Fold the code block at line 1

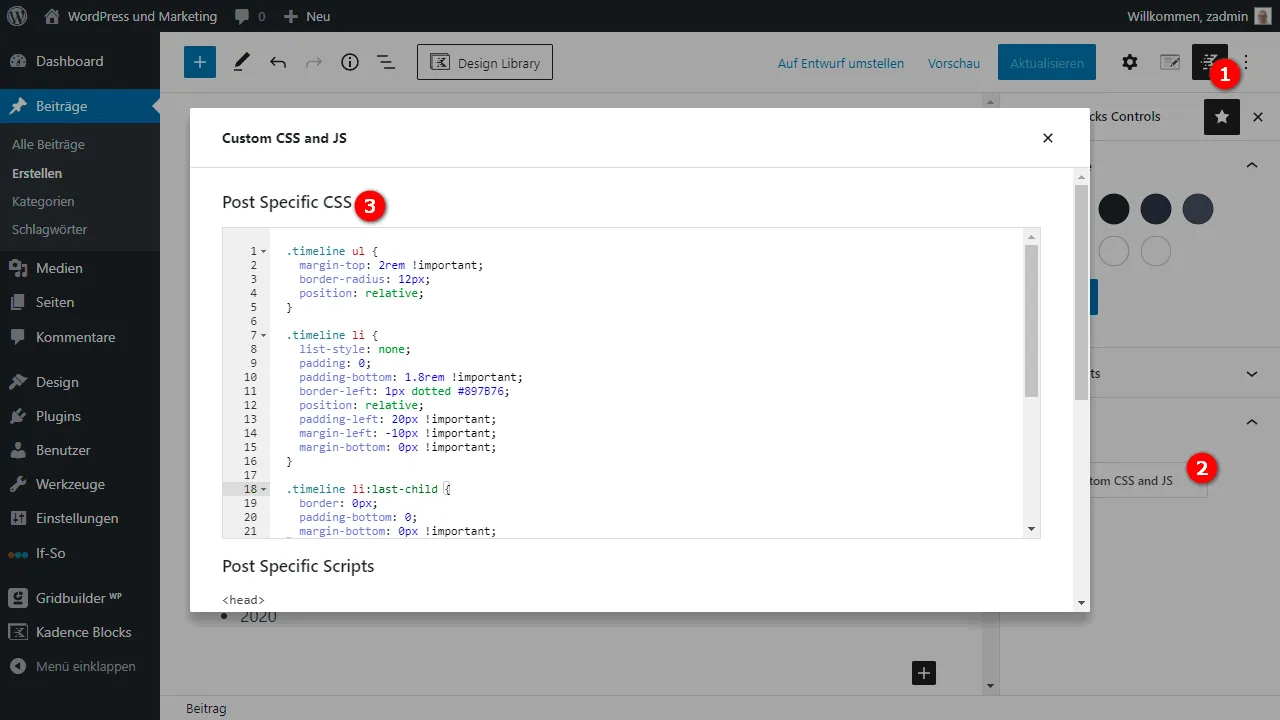click(264, 251)
